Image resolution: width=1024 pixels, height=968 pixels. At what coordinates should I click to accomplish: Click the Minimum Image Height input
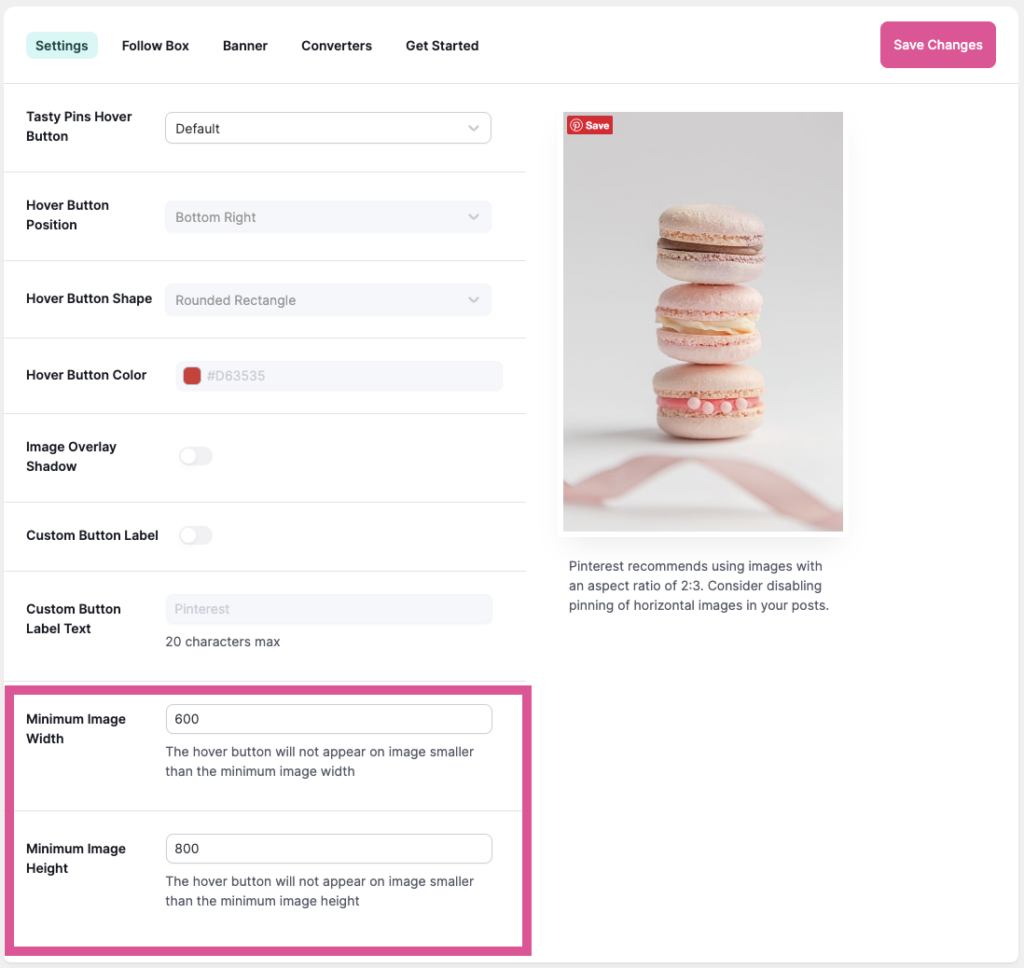(328, 848)
